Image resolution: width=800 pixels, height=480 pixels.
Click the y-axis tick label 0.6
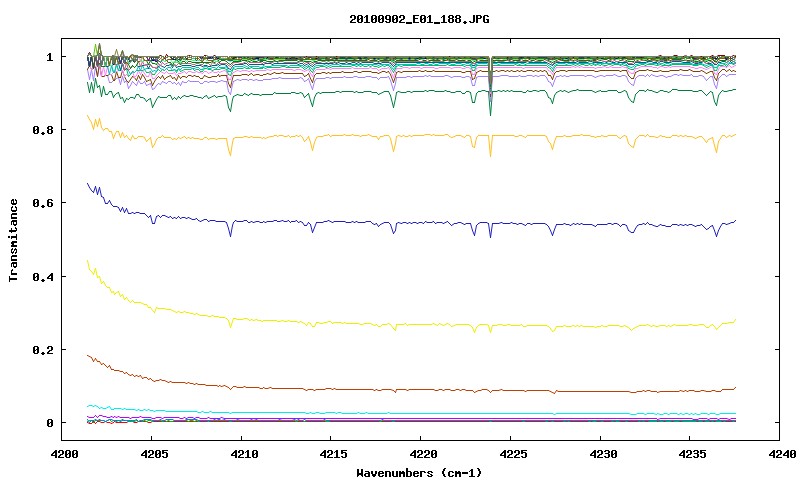[42, 203]
